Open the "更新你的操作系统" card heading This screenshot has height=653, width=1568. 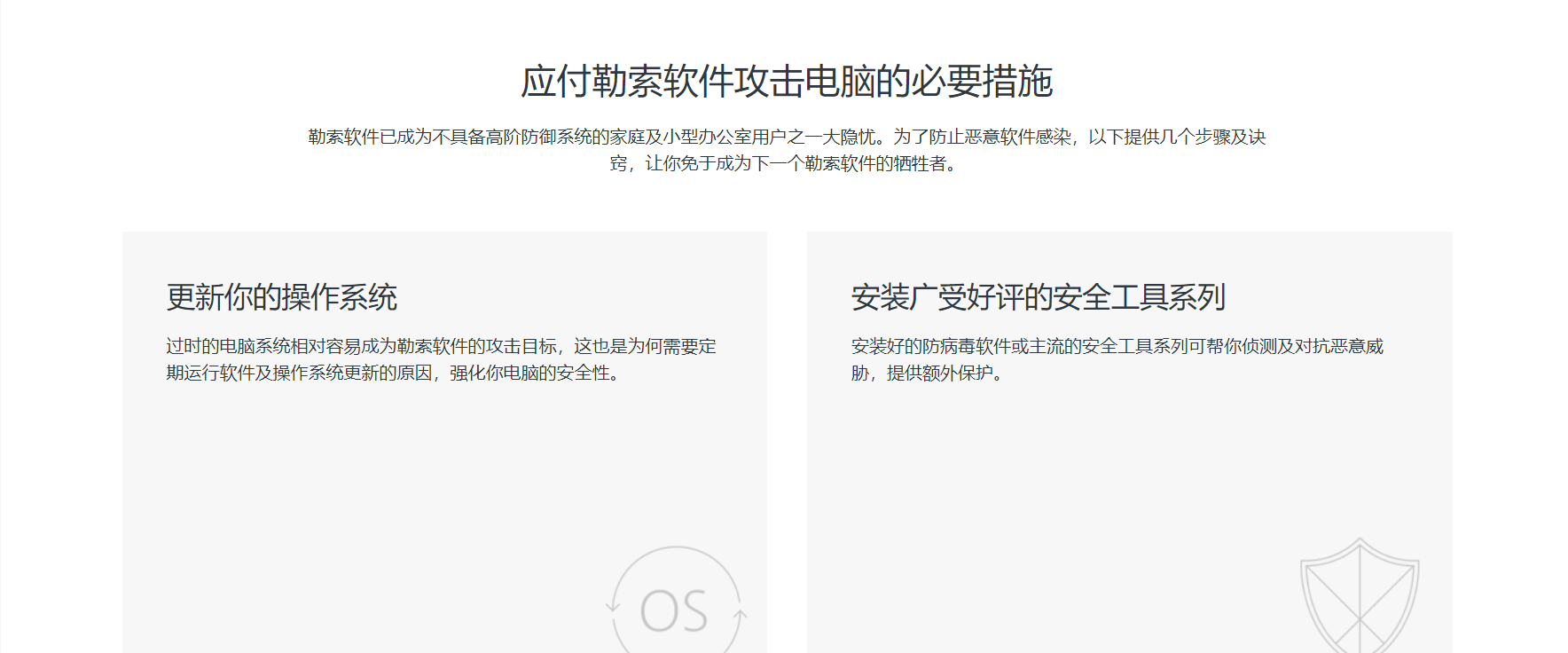click(281, 297)
